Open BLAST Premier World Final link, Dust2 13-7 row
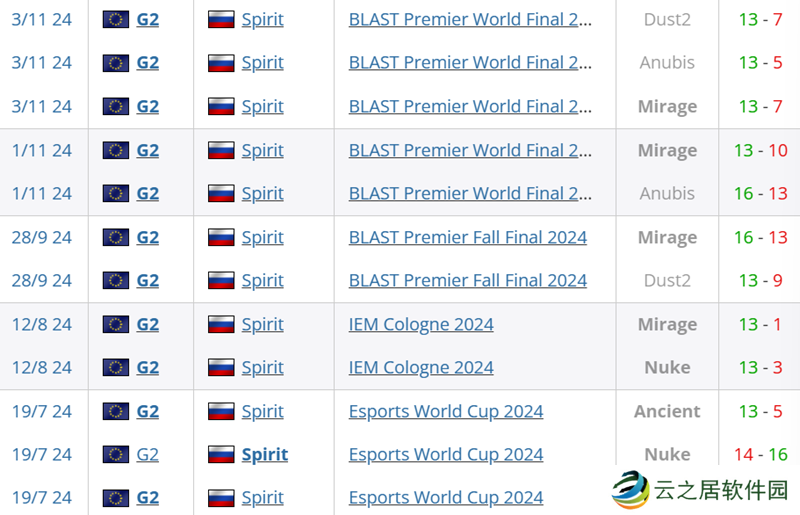Screen dimensions: 800x515 click(x=470, y=19)
